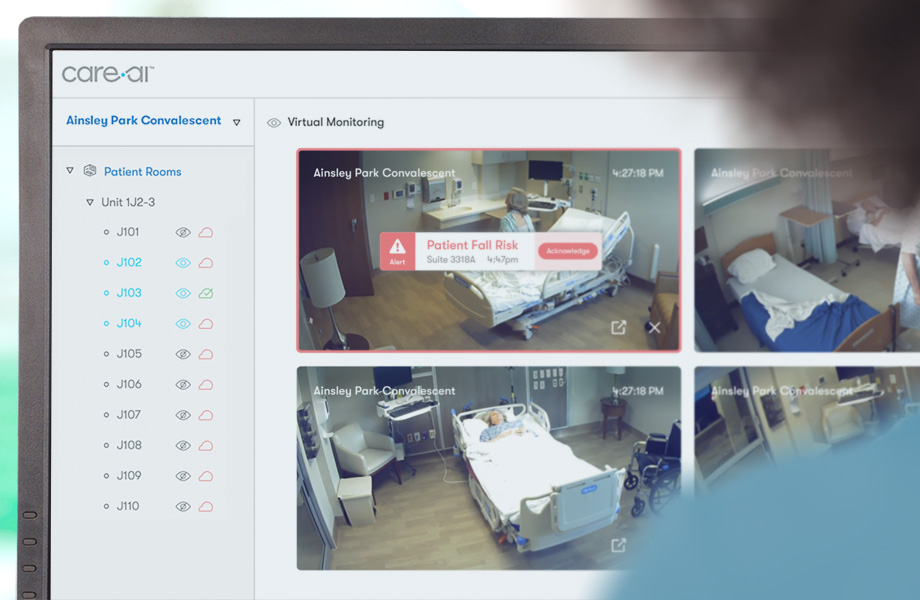The image size is (920, 600).
Task: Click the Patient Fall Risk alert title
Action: [x=472, y=245]
